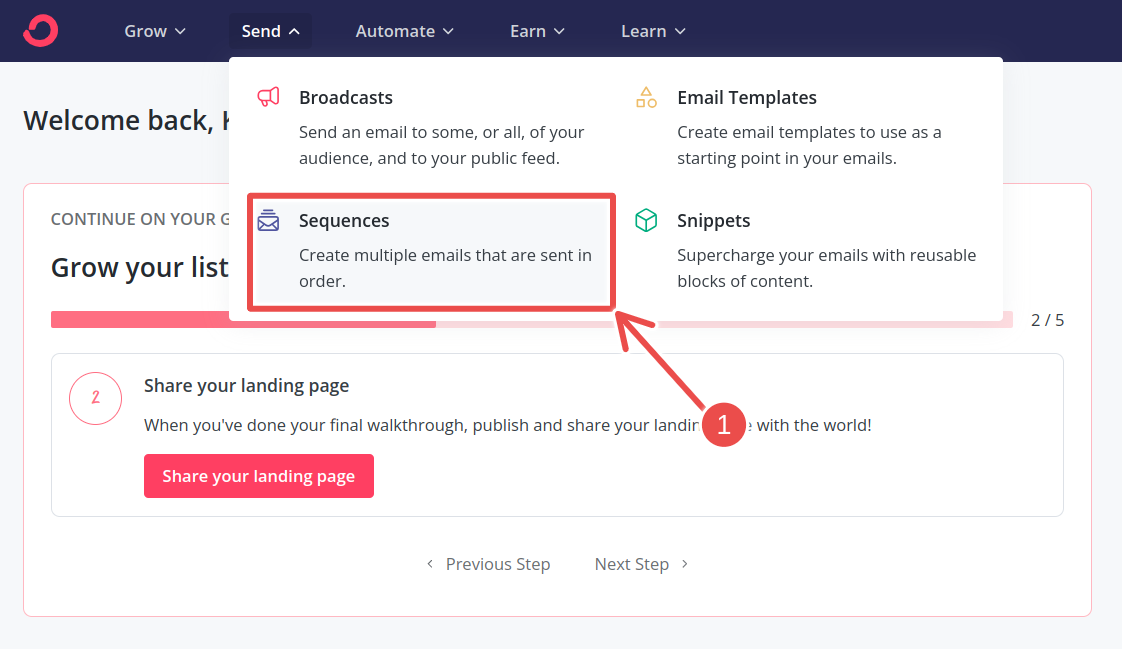1122x649 pixels.
Task: Collapse the open Send menu
Action: (269, 31)
